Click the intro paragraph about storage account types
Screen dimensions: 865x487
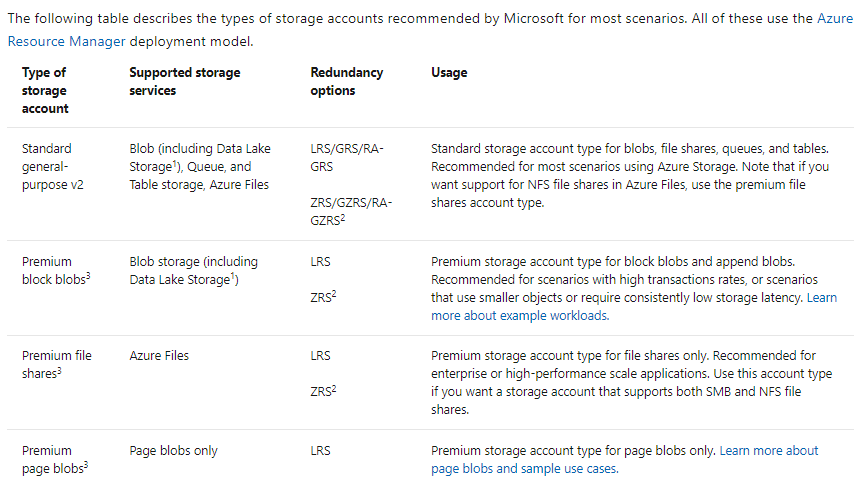click(x=430, y=30)
